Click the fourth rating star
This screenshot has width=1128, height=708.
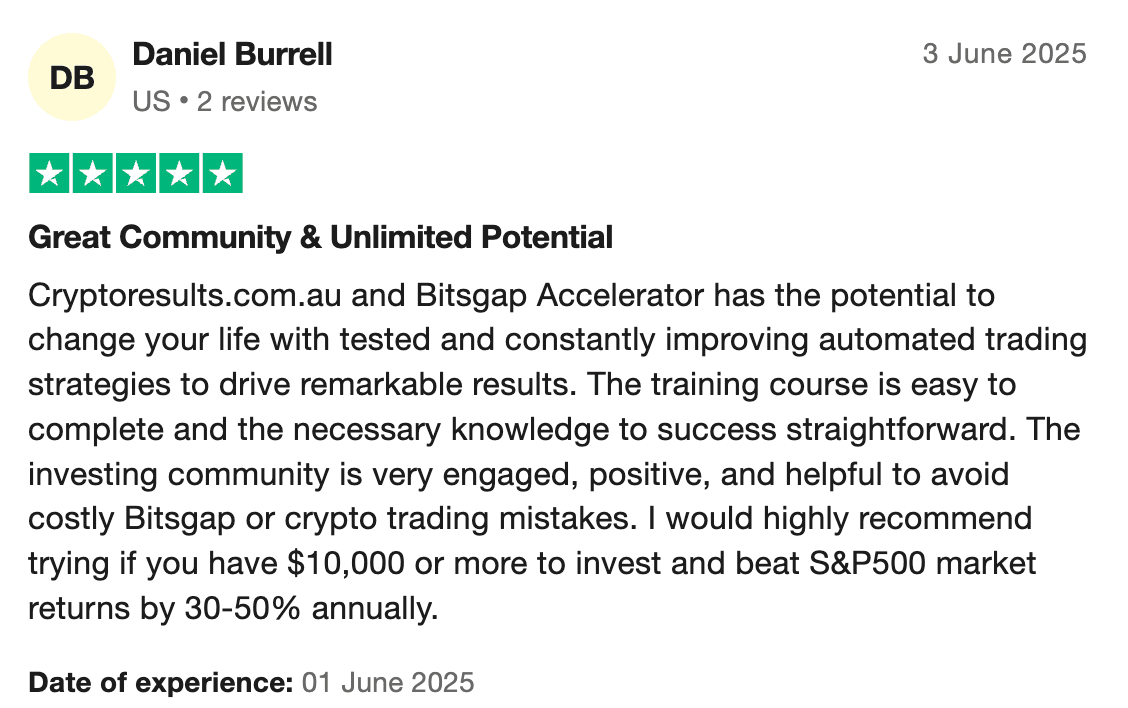(x=179, y=174)
